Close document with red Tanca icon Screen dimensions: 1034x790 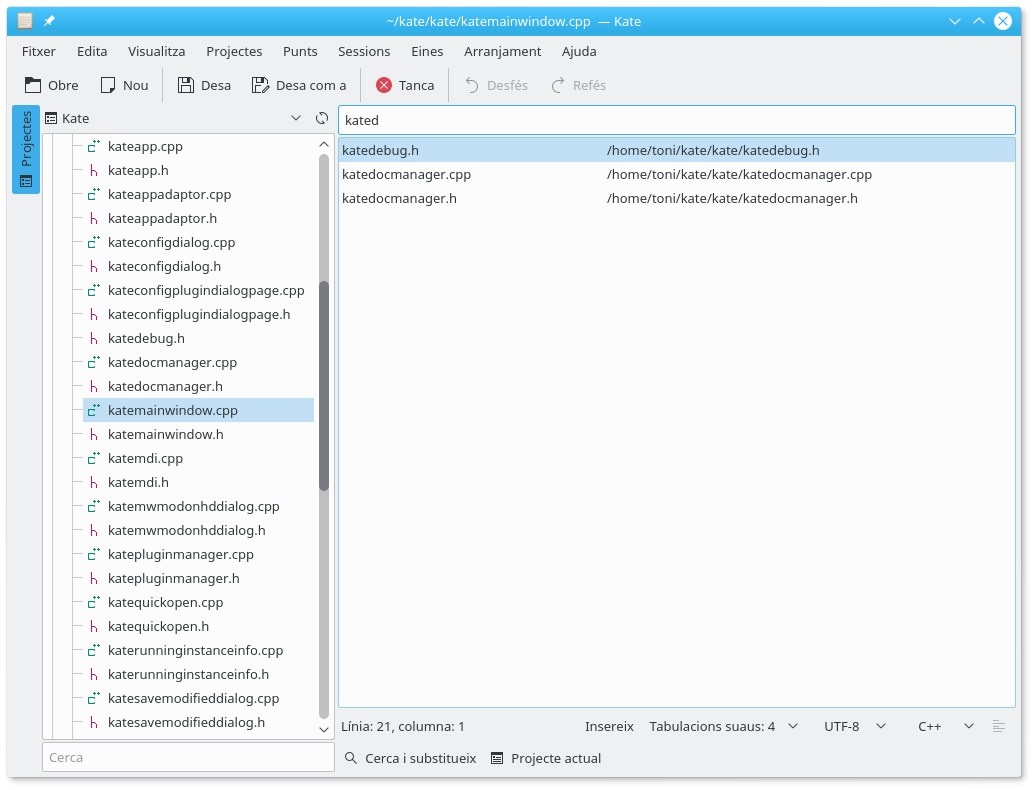[384, 85]
